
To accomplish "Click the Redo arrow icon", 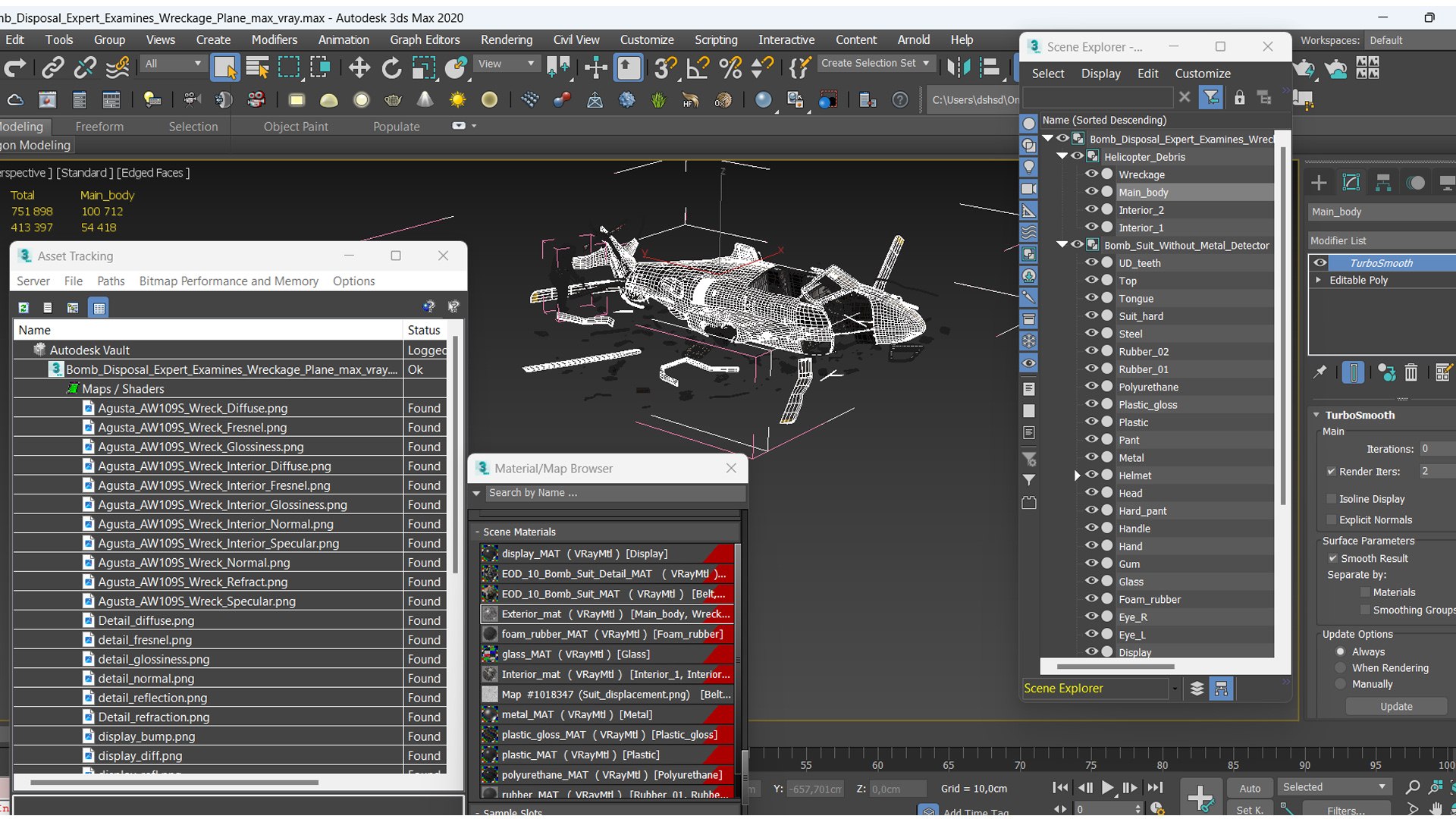I will (14, 68).
